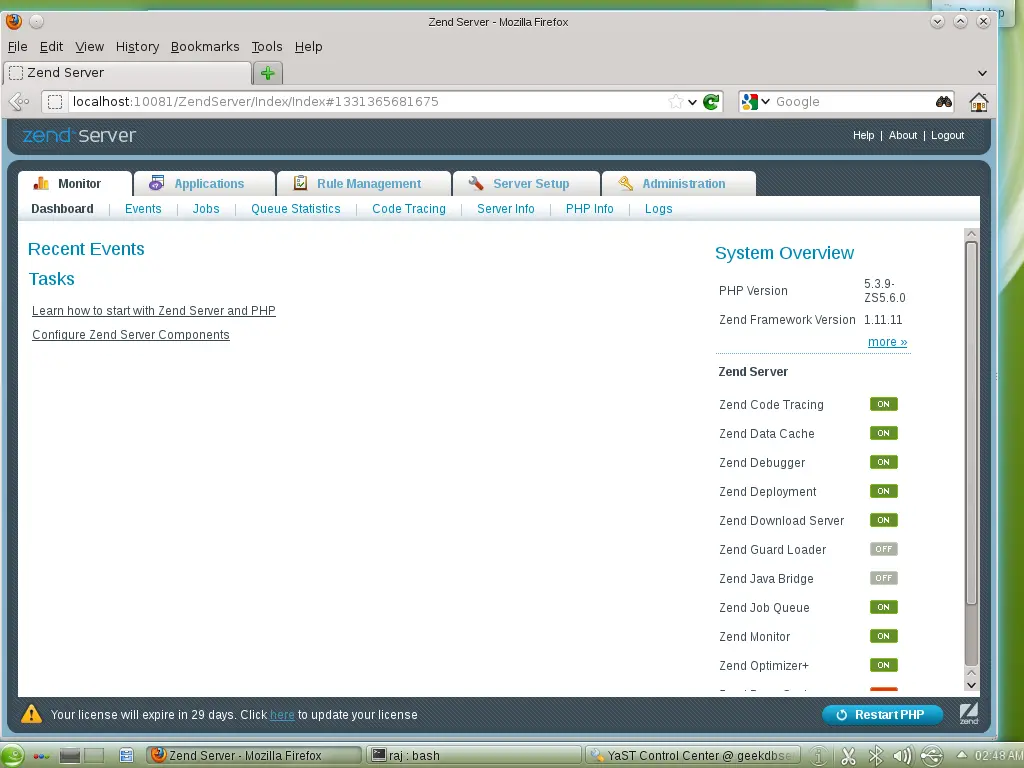The height and width of the screenshot is (768, 1024).
Task: Click the license warning triangle icon
Action: click(x=31, y=714)
